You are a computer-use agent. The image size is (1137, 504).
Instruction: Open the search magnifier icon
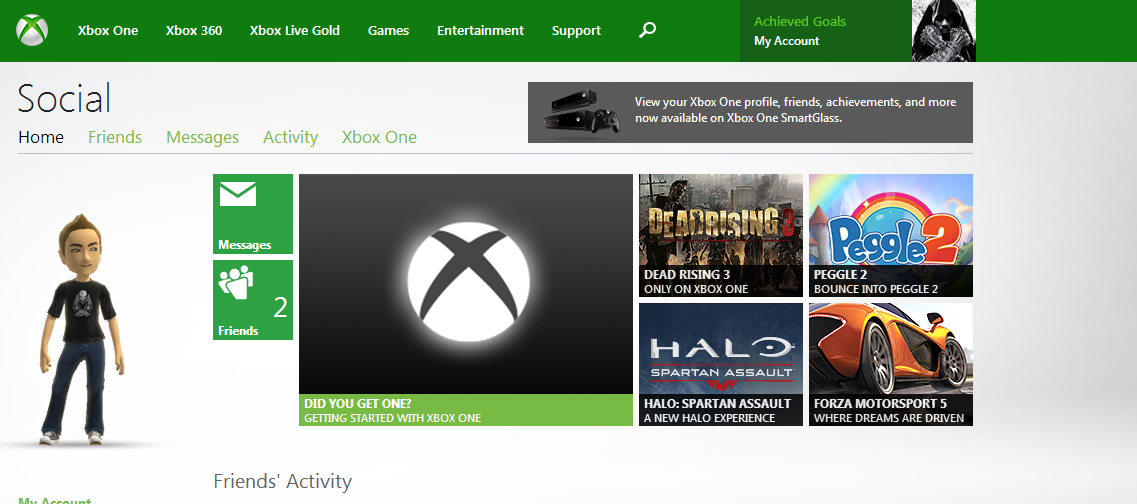[648, 30]
